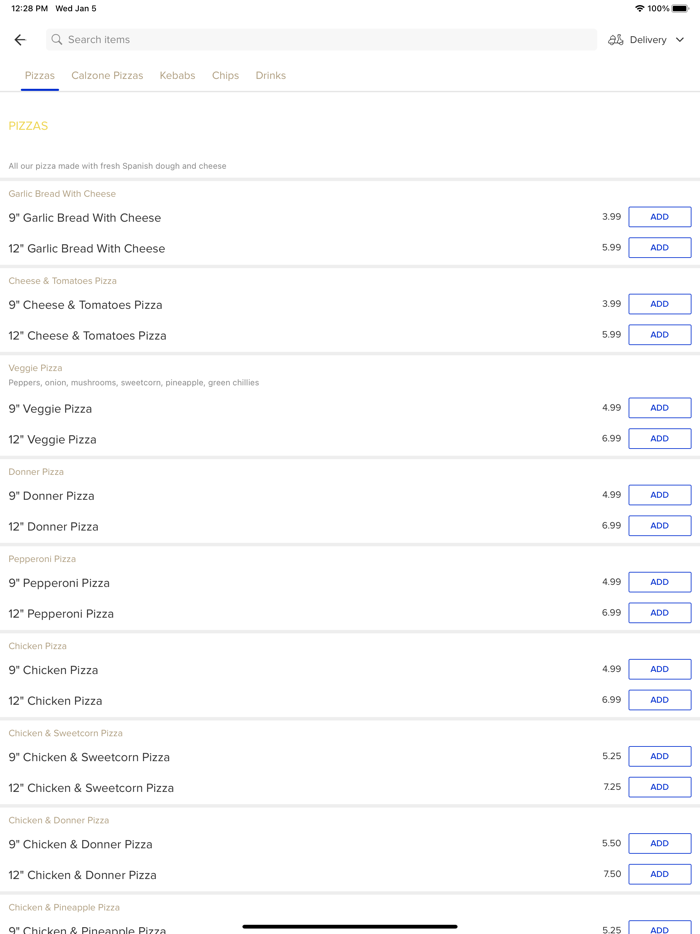Add 9" Pepperoni Pizza to order
700x934 pixels.
[659, 582]
